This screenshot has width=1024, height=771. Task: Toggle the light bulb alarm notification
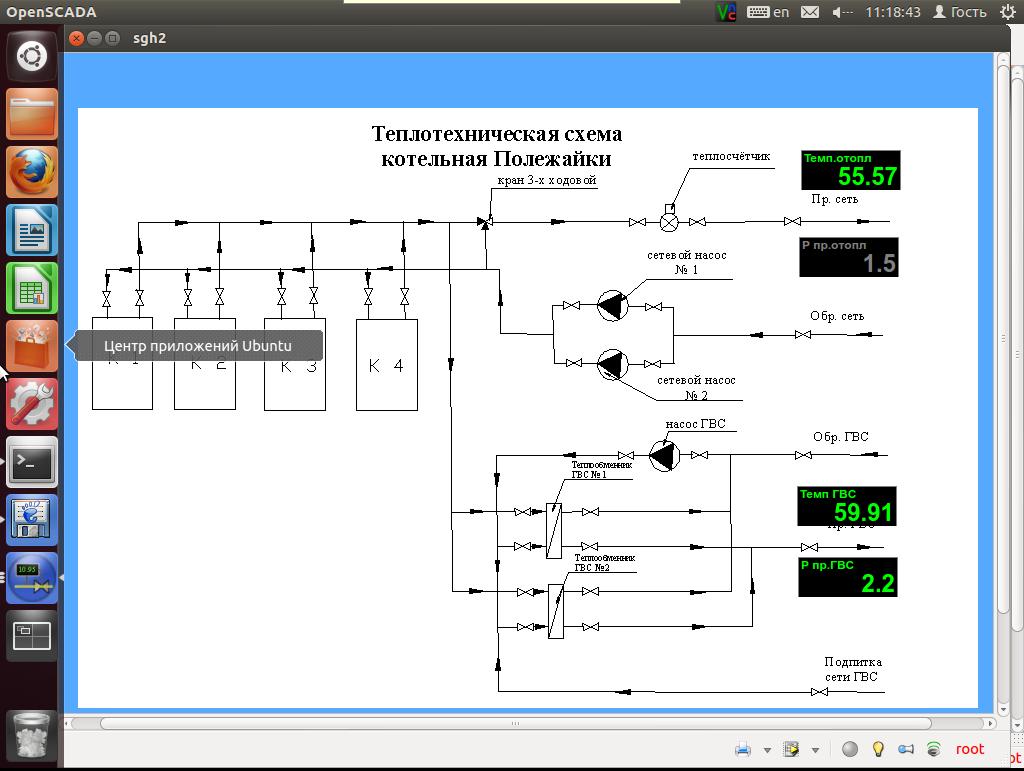pos(878,749)
